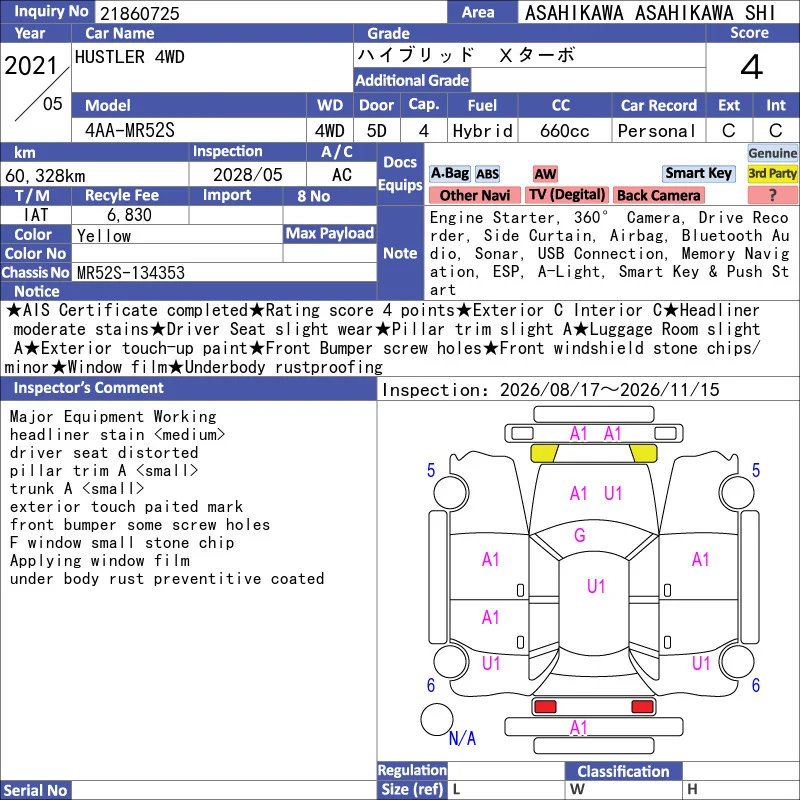Click the Smart Key badge
Image resolution: width=800 pixels, height=800 pixels.
point(698,173)
